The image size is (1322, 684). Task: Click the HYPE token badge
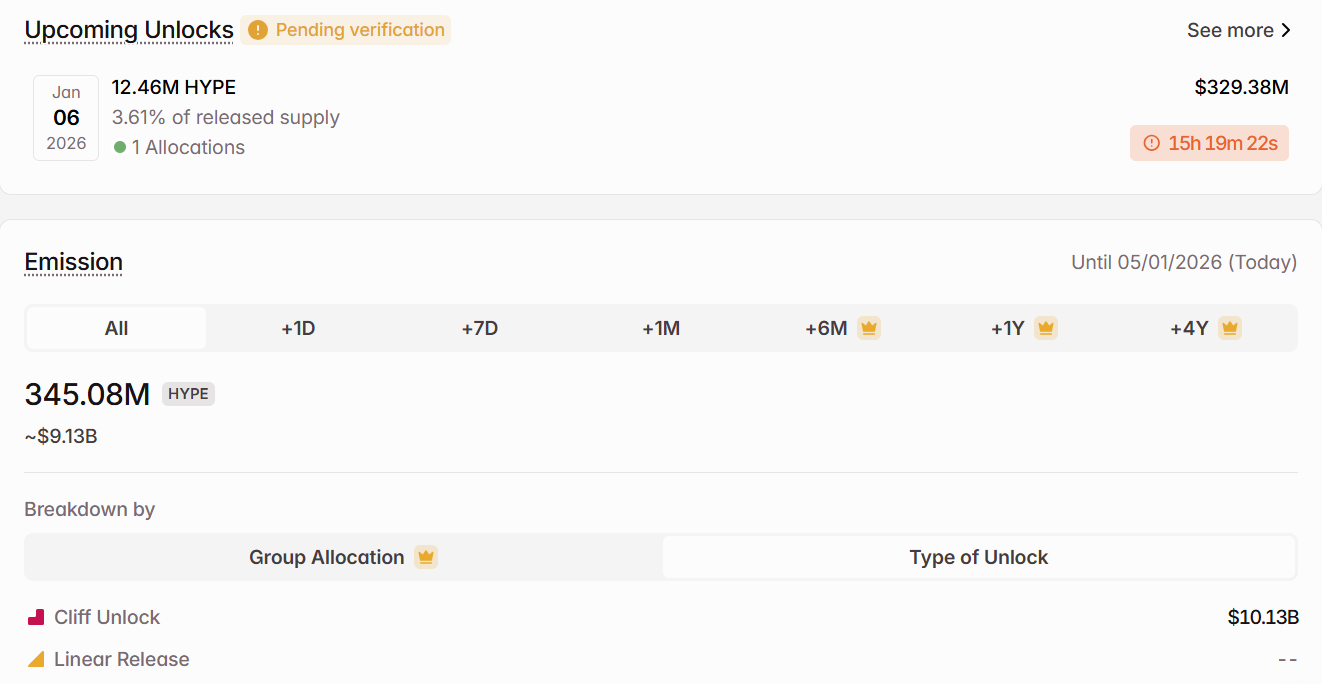tap(188, 394)
